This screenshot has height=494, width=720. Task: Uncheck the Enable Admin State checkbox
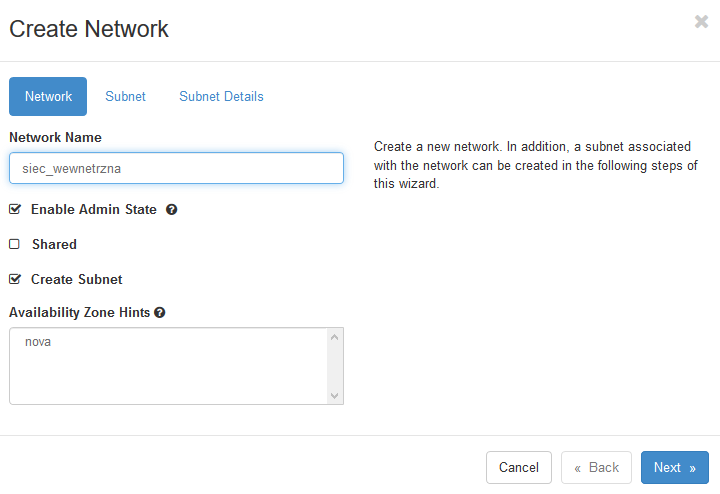15,209
